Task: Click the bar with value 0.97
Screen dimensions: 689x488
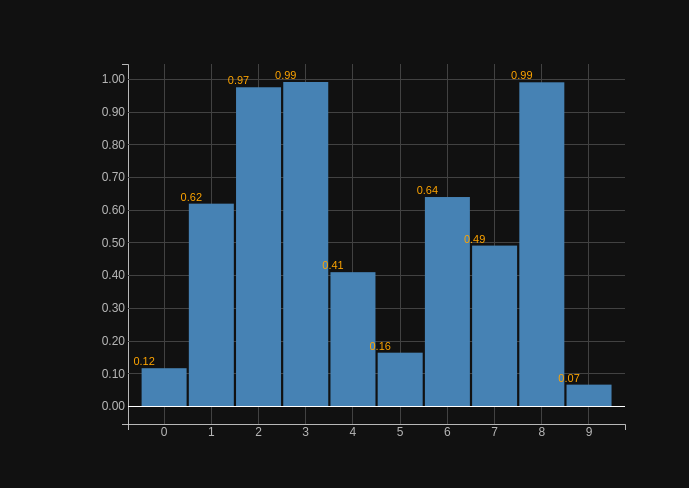Action: tap(258, 246)
